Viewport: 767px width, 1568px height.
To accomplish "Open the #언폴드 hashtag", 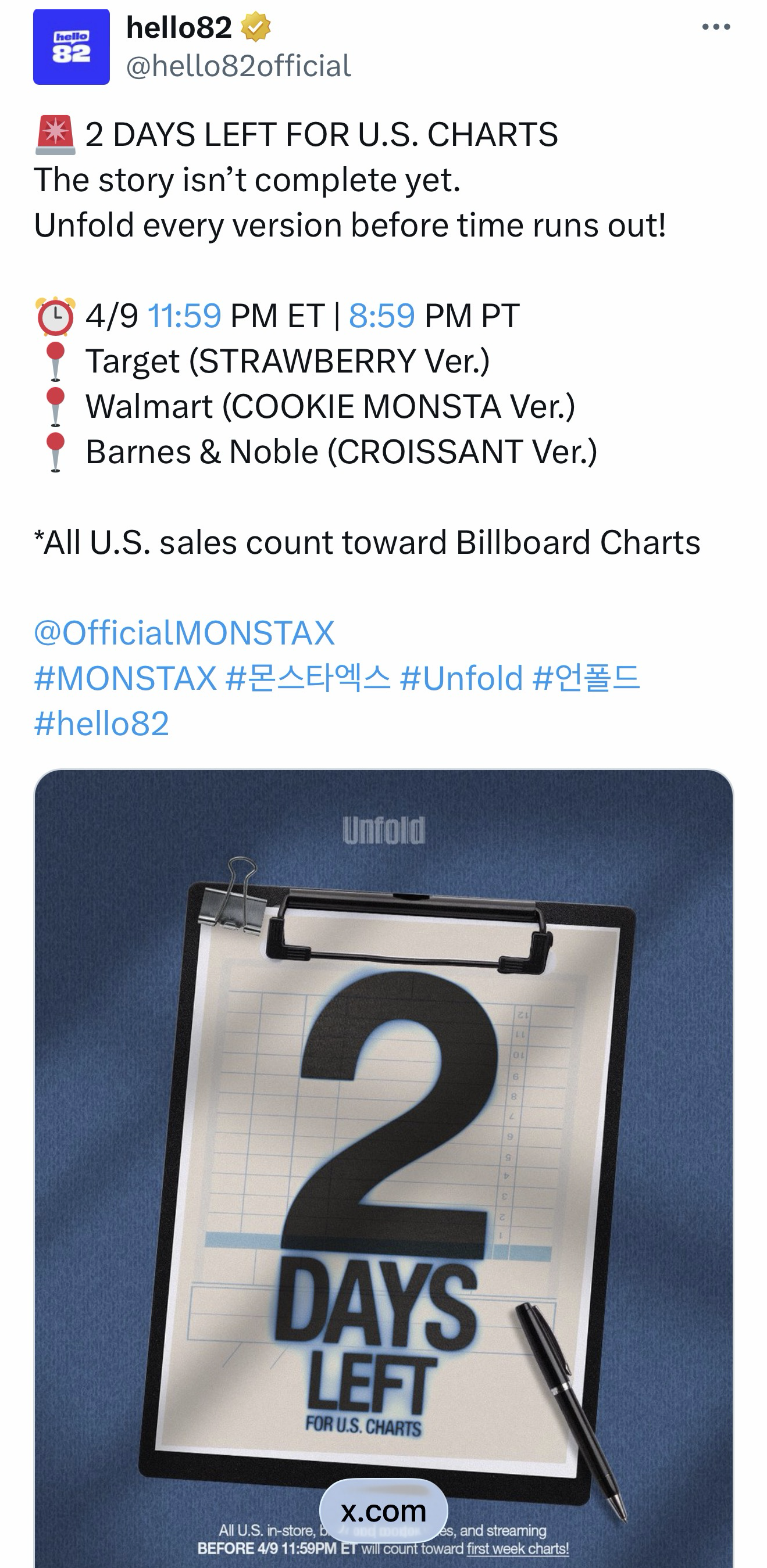I will coord(586,678).
